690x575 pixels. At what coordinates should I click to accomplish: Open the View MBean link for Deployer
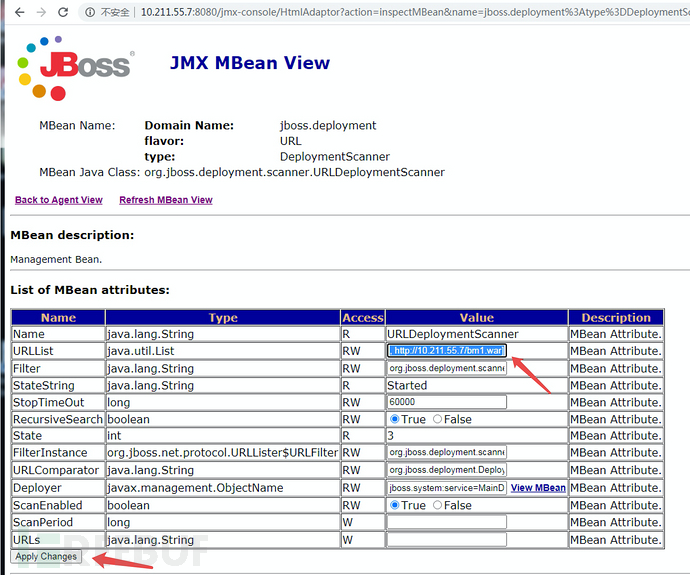click(x=538, y=488)
